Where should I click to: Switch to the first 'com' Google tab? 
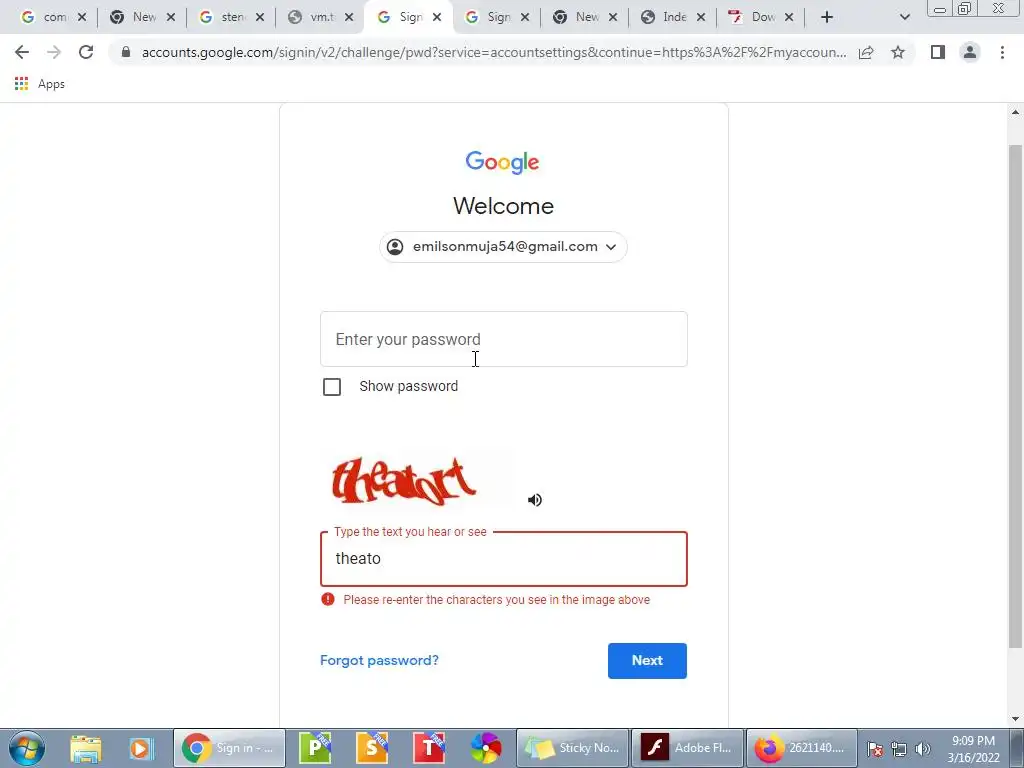(x=52, y=17)
